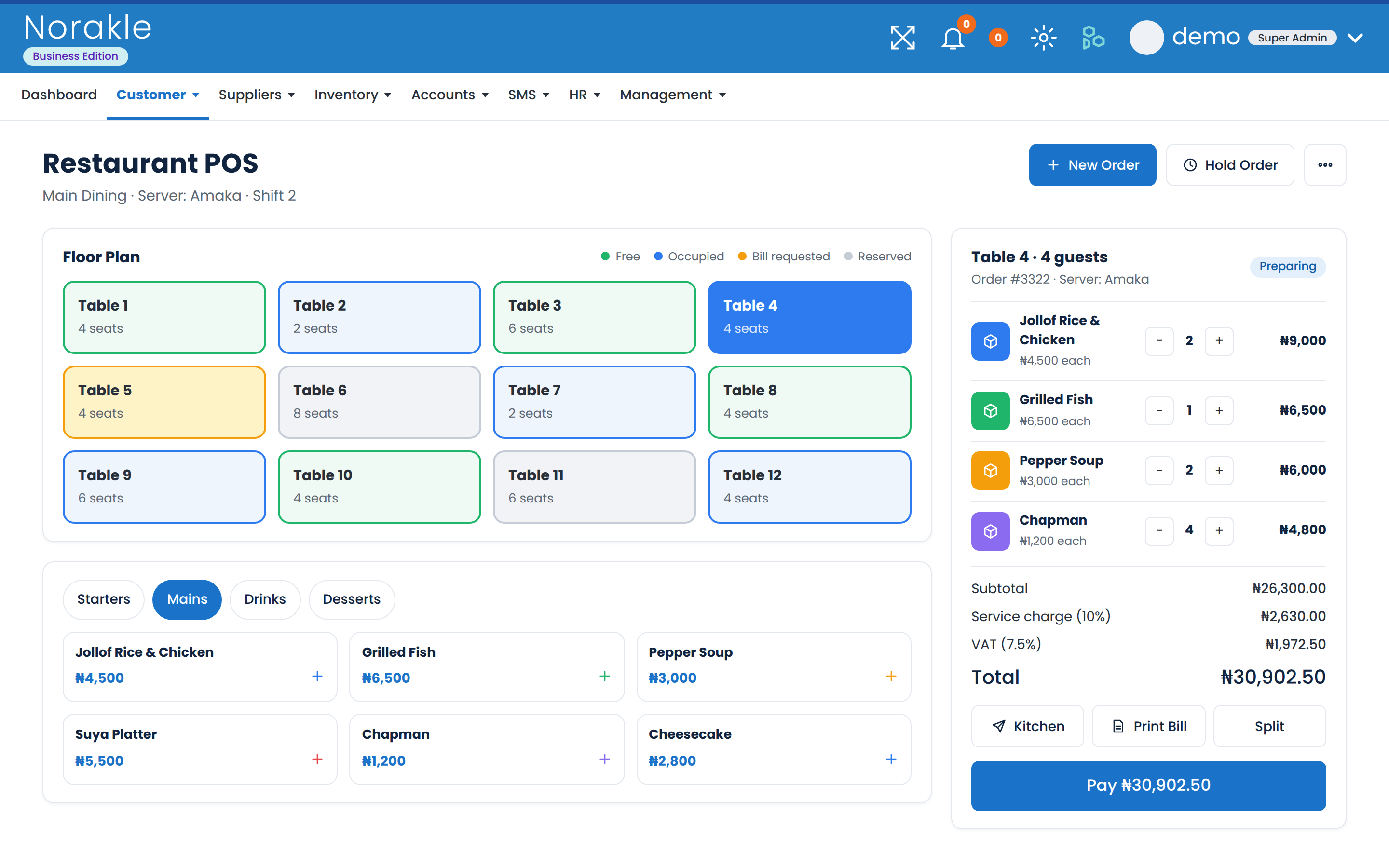Add Grilled Fish with the green plus icon
The image size is (1389, 868).
coord(604,676)
